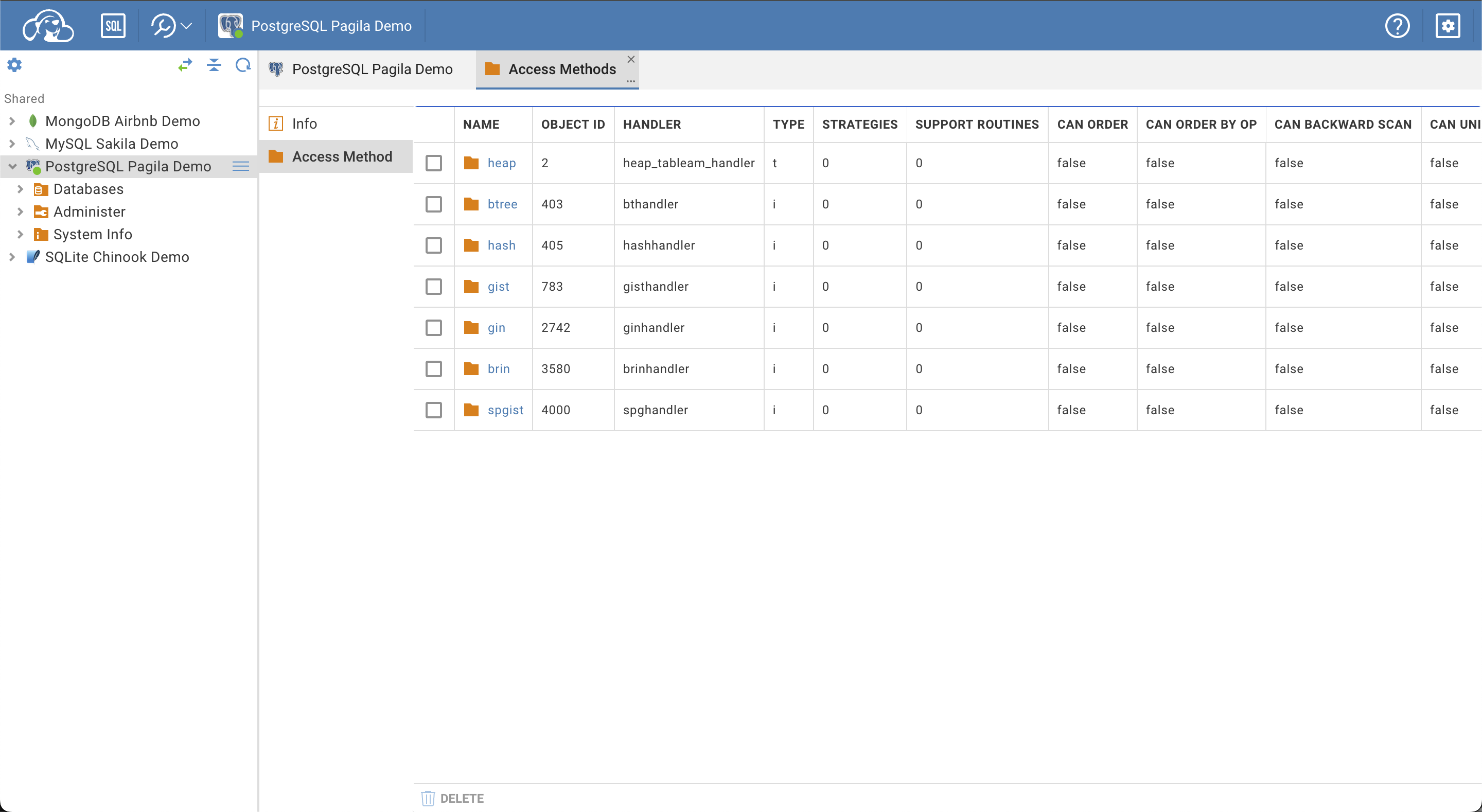Click the CloudBeaver logo
The height and width of the screenshot is (812, 1482).
48,26
